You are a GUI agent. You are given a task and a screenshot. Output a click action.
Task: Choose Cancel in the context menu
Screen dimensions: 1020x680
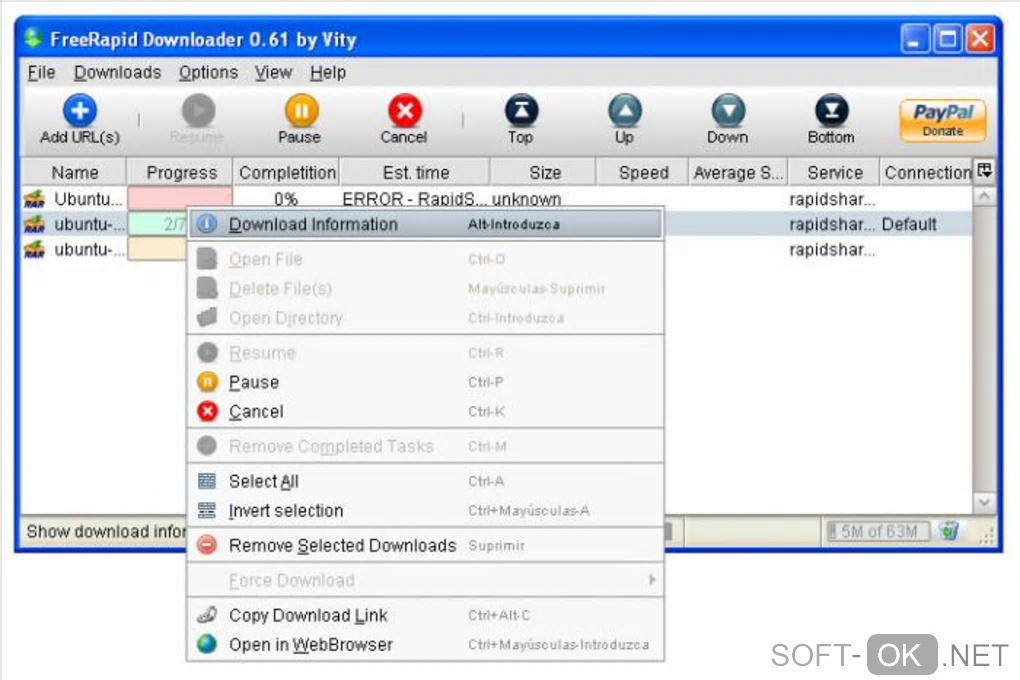425,411
